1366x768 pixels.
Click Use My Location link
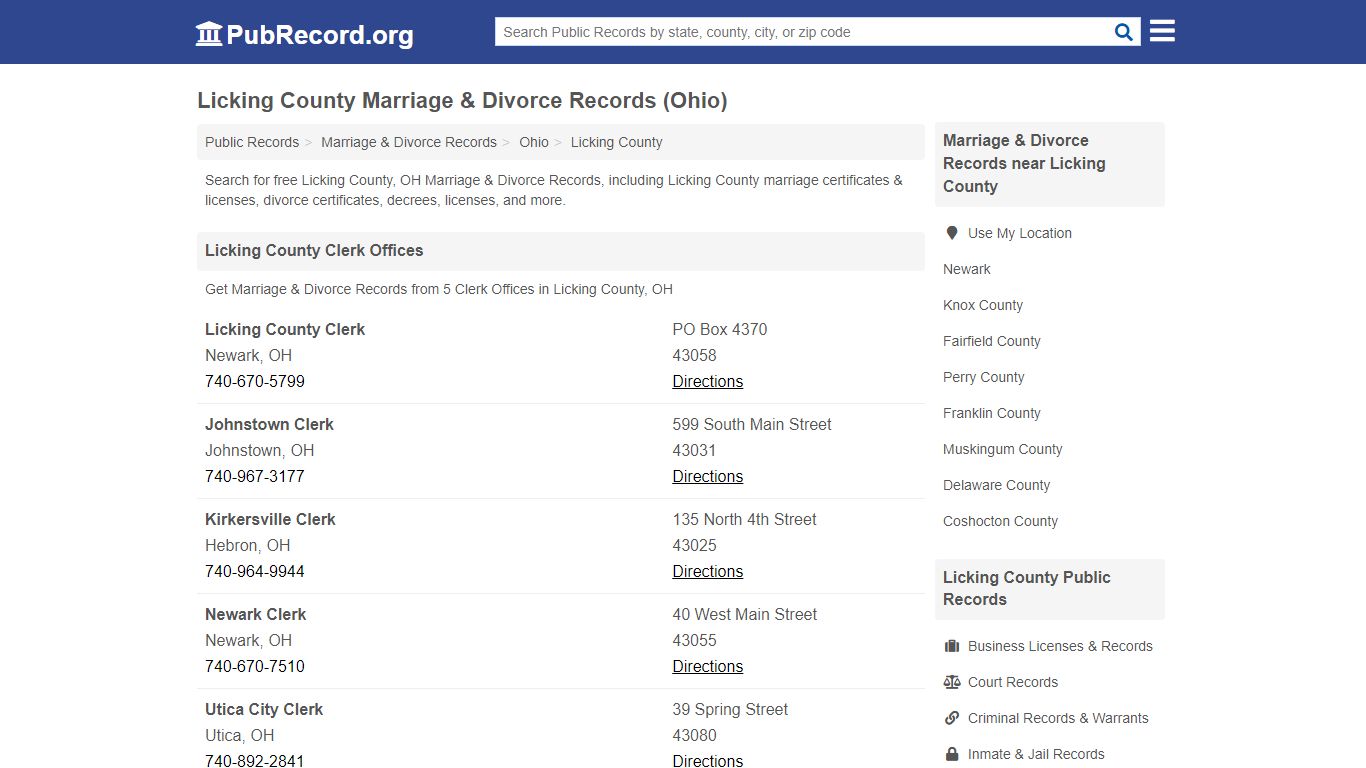[1020, 233]
